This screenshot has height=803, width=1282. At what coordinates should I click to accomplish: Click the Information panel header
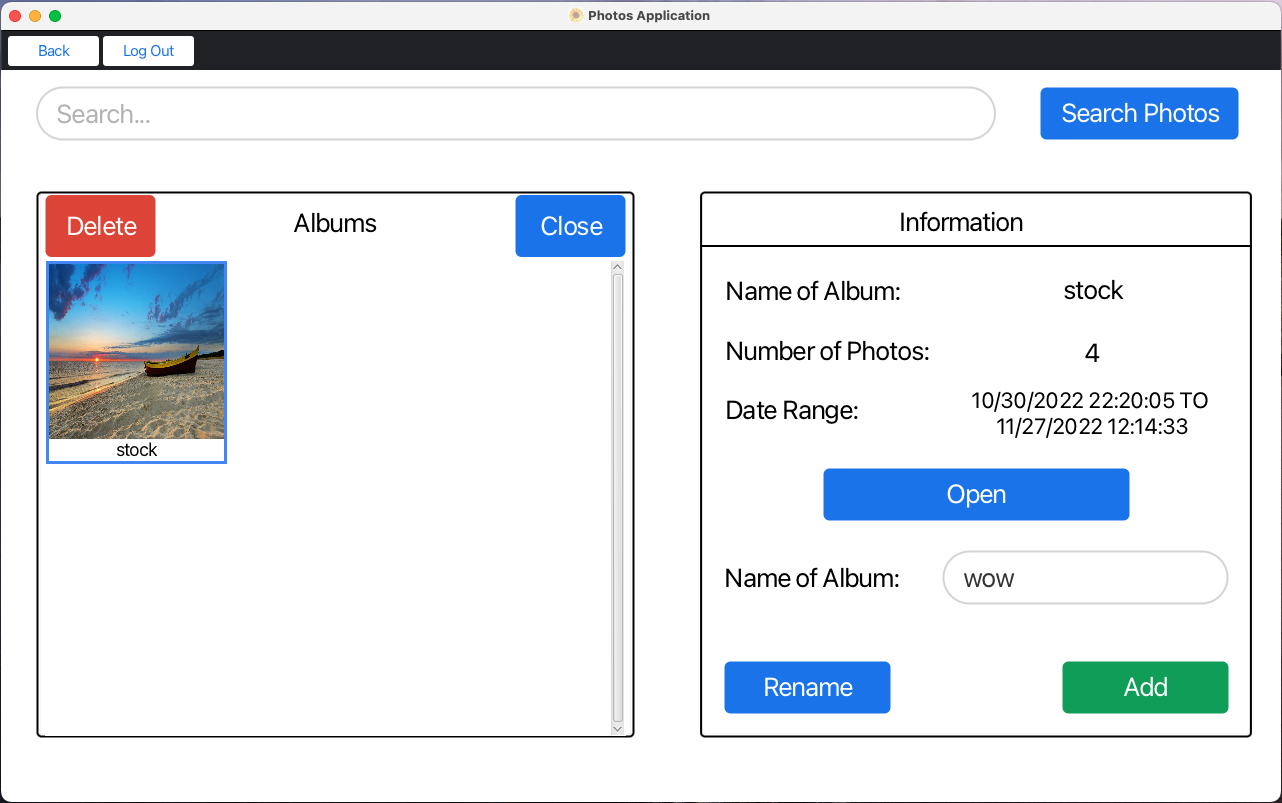point(960,222)
